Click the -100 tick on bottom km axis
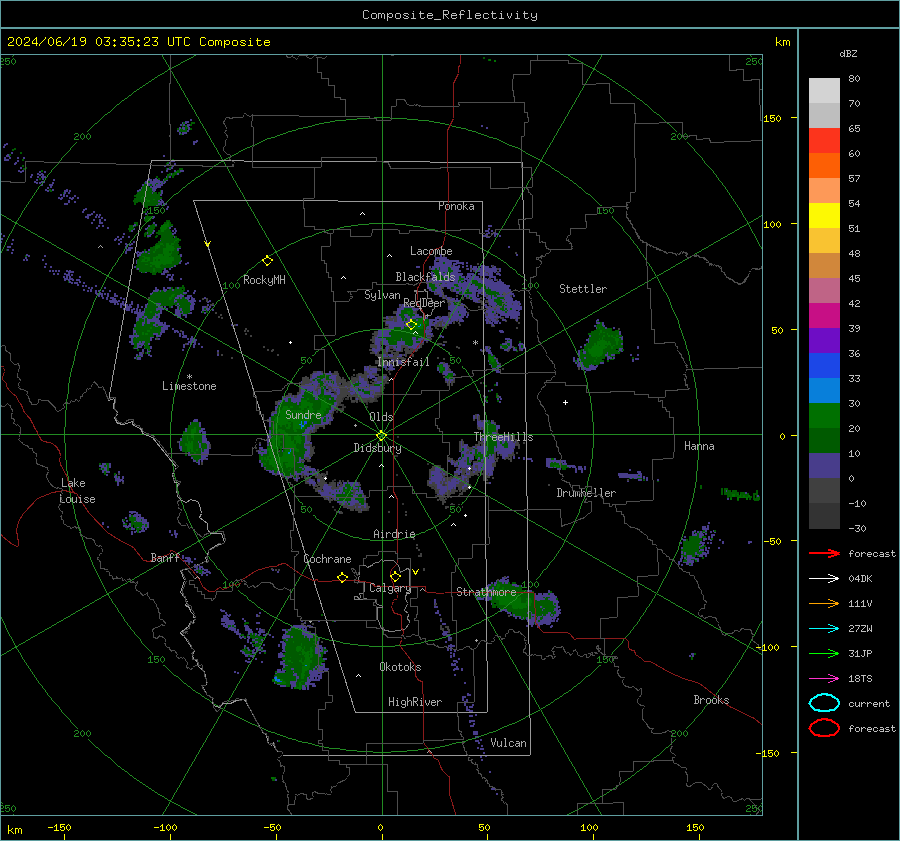The width and height of the screenshot is (900, 841). (165, 827)
